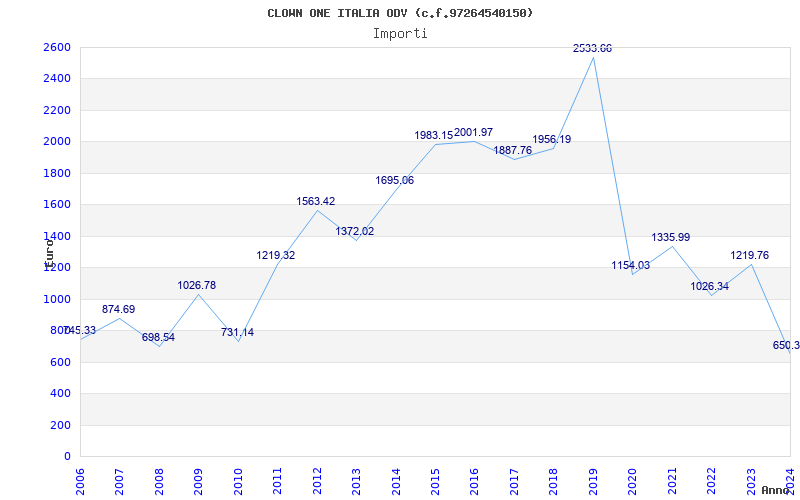Screen dimensions: 800x500
Task: Click the 2017 x-axis year label
Action: click(x=514, y=480)
